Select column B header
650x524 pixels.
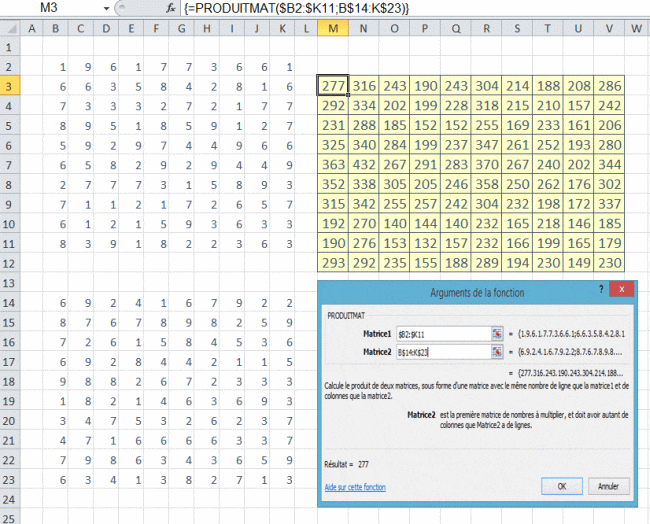pos(56,28)
